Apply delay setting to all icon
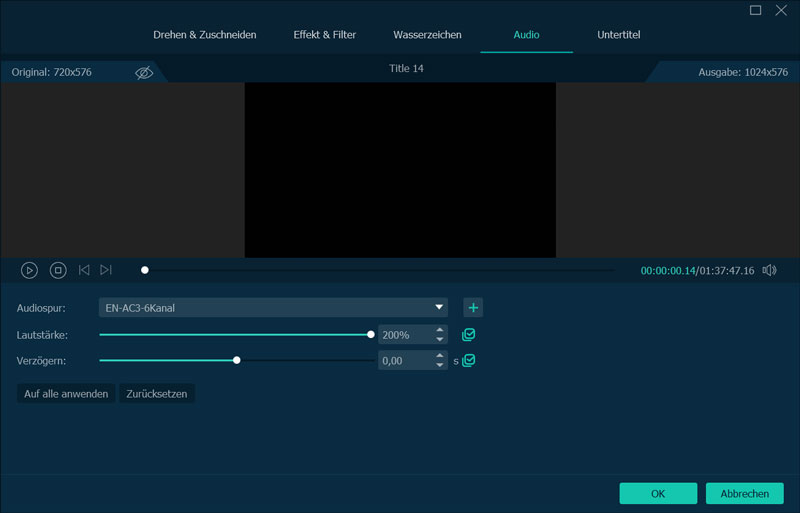The width and height of the screenshot is (800, 513). coord(468,360)
